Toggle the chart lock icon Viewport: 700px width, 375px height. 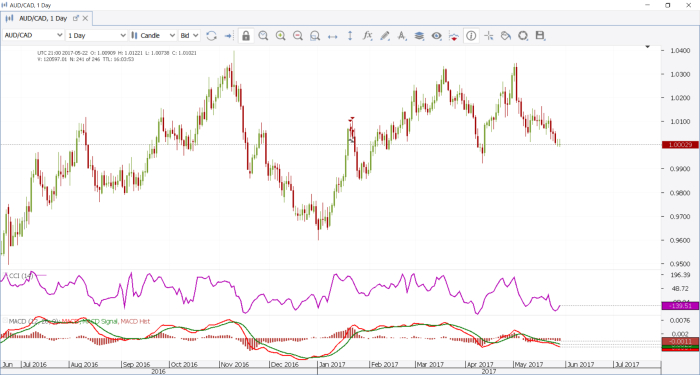(x=246, y=36)
